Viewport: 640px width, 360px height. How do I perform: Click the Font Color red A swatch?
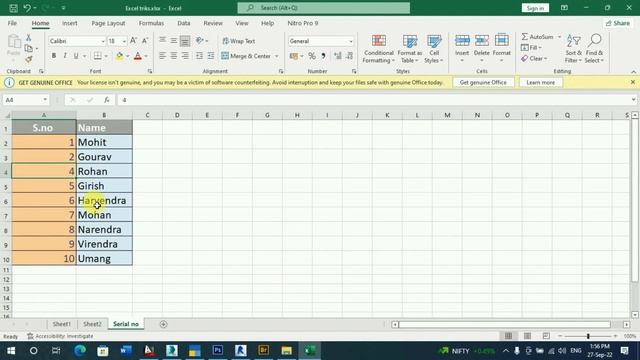tap(138, 56)
